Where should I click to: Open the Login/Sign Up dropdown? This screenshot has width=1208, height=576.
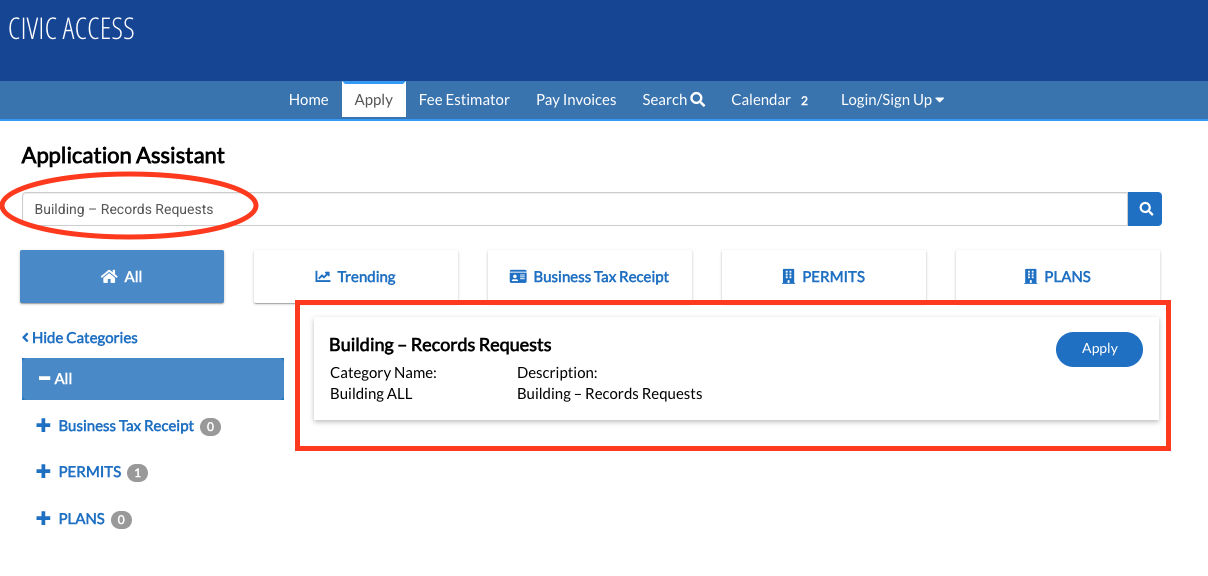[892, 100]
